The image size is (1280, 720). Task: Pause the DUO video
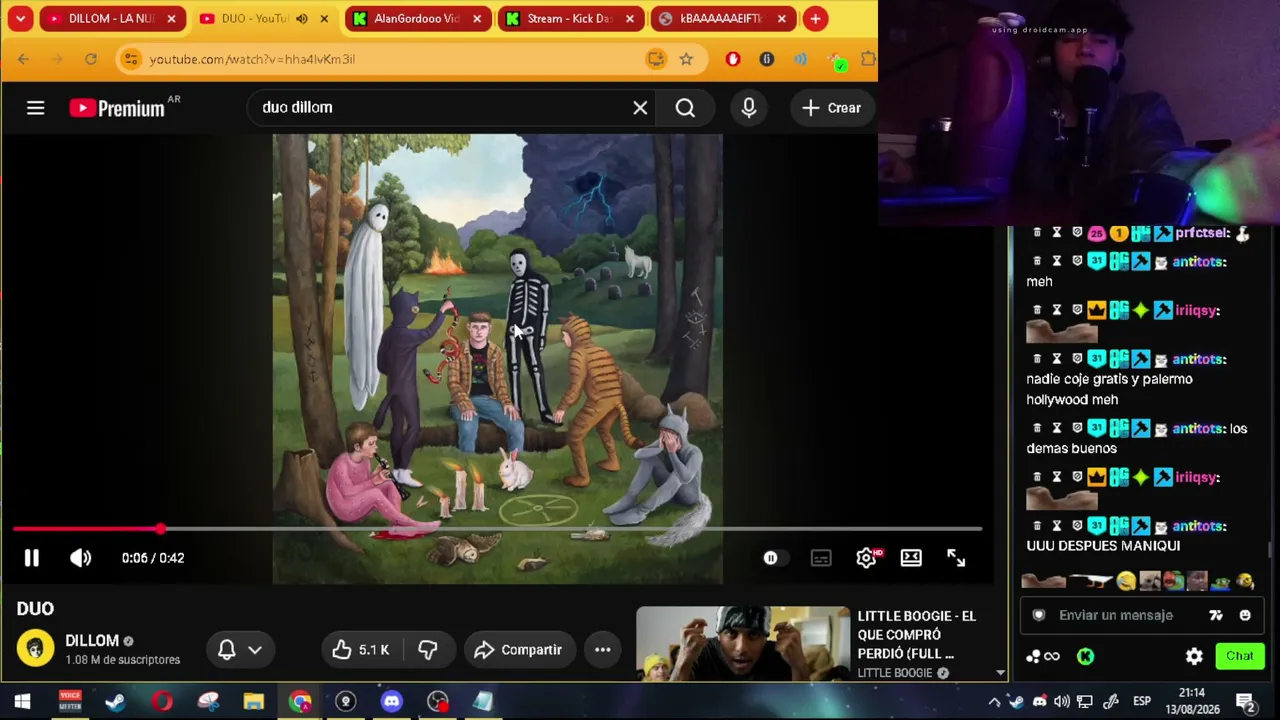point(31,558)
